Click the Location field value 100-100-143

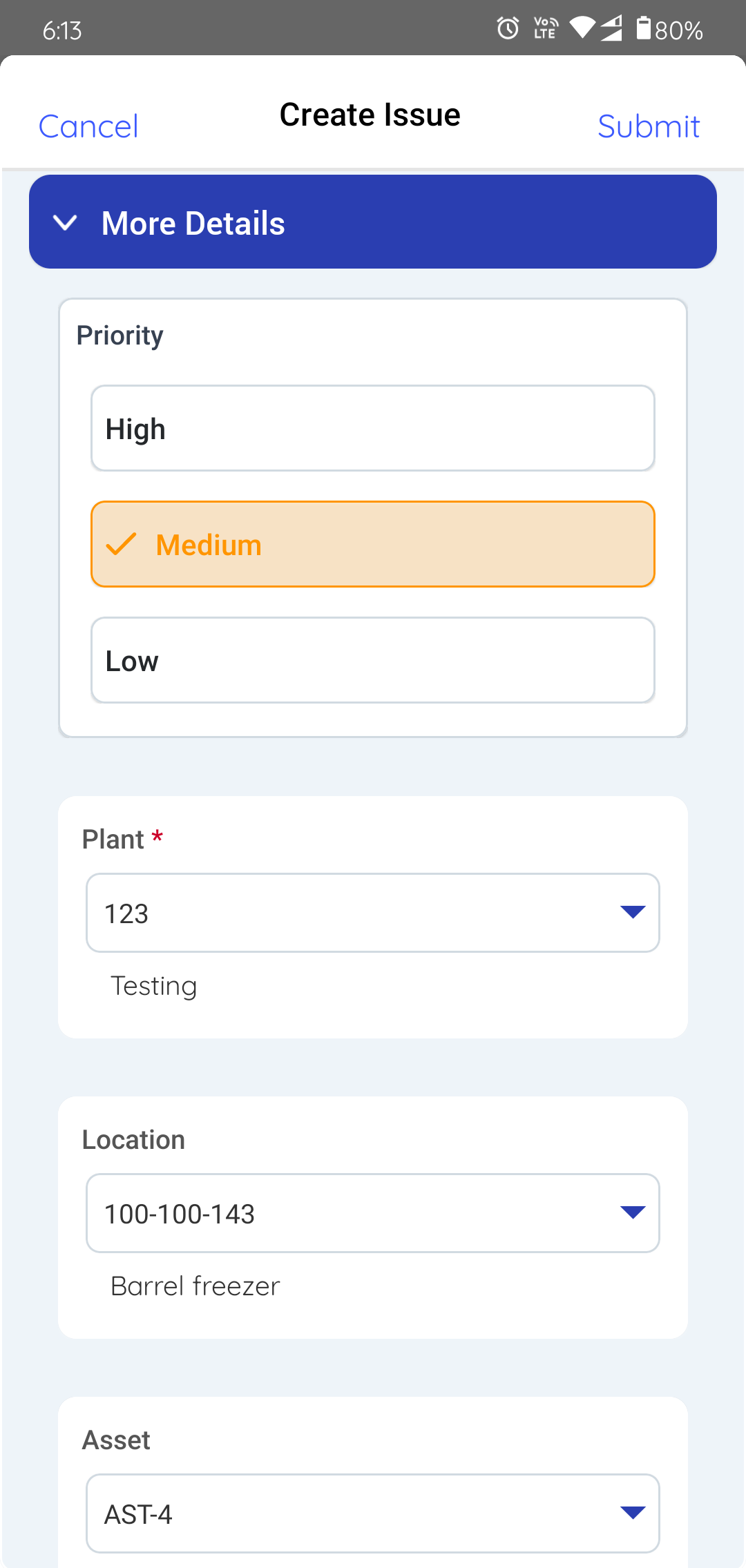345,1213
